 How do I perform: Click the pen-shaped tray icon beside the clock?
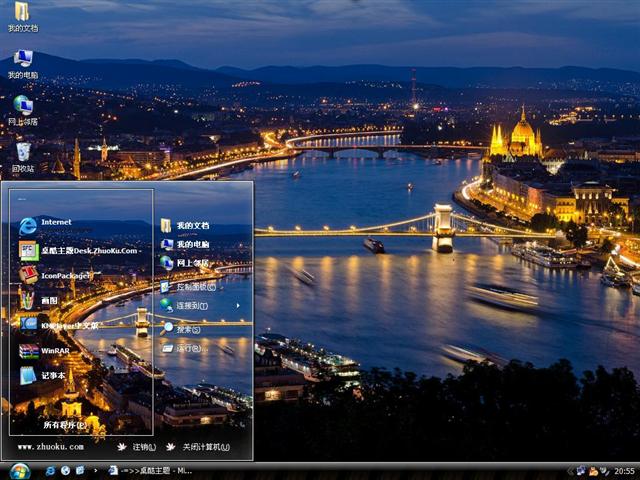coord(605,471)
